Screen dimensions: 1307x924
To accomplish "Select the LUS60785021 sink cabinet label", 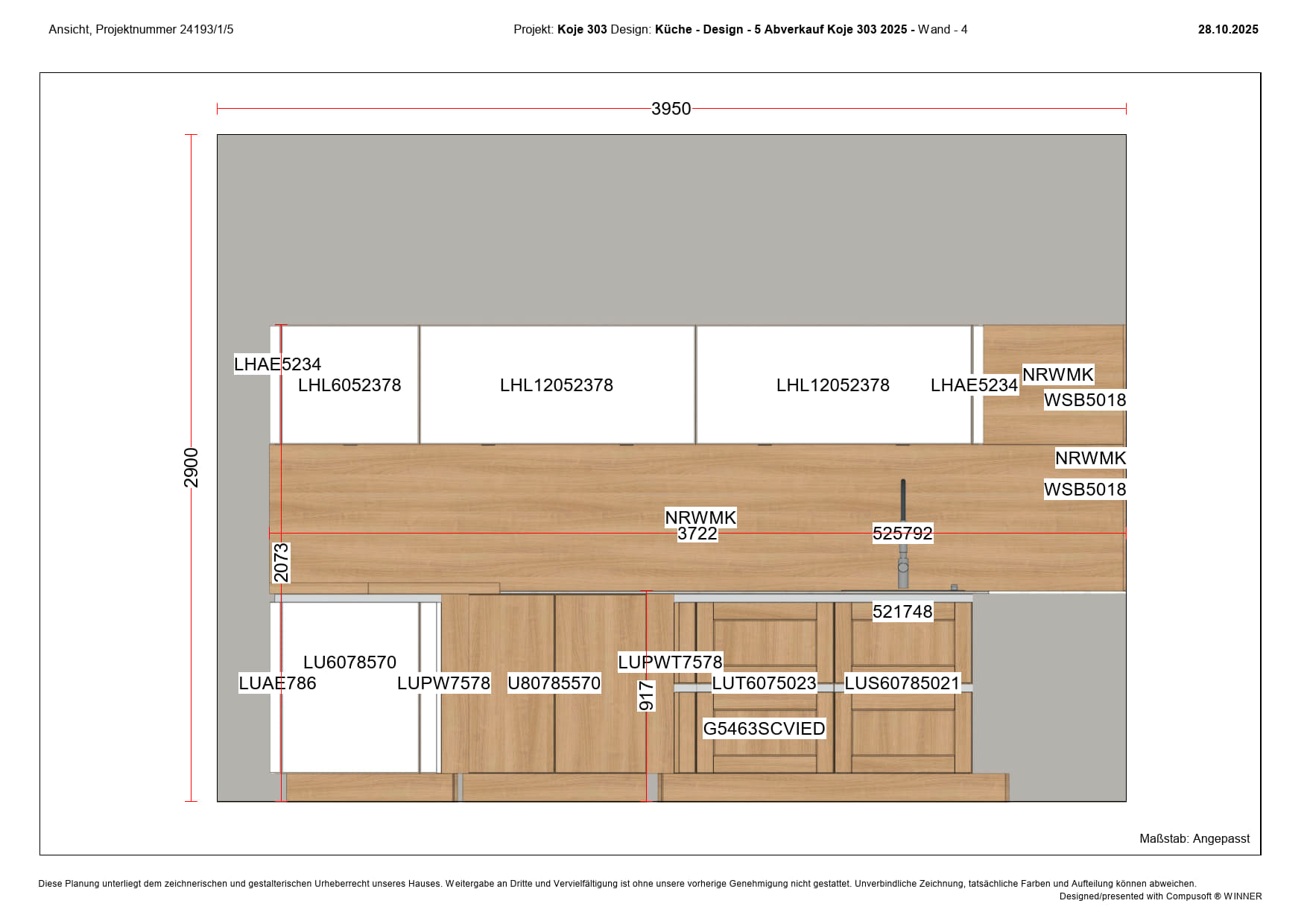I will pos(902,683).
